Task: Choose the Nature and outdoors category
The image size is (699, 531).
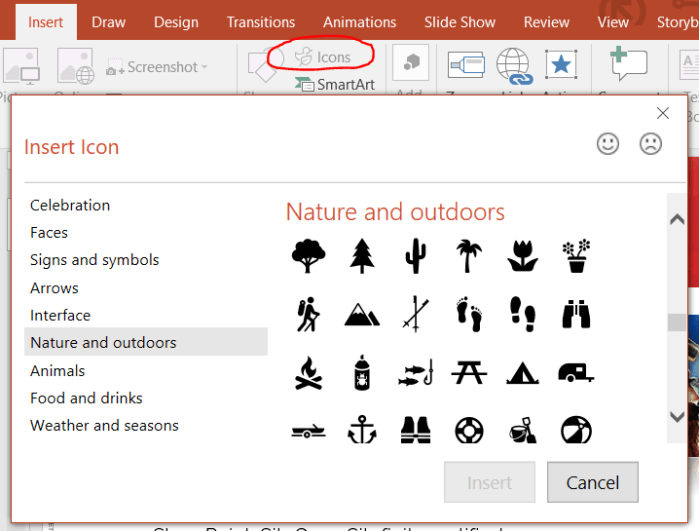Action: 146,342
